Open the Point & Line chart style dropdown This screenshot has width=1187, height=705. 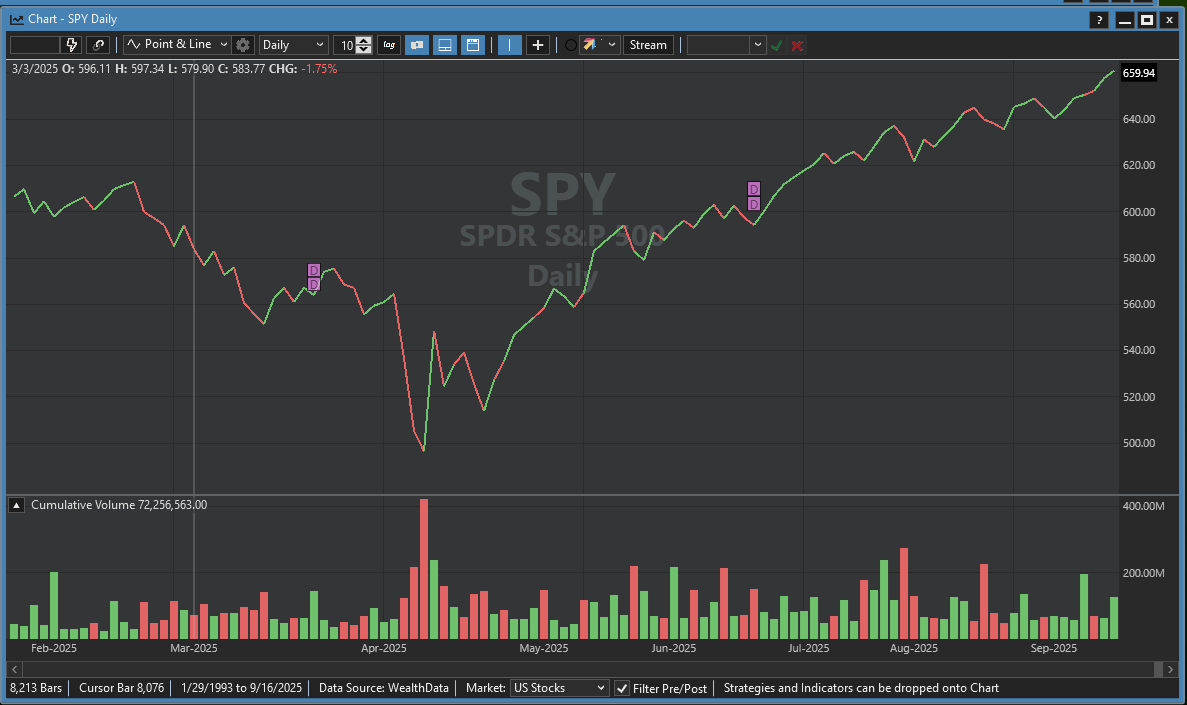pyautogui.click(x=177, y=45)
